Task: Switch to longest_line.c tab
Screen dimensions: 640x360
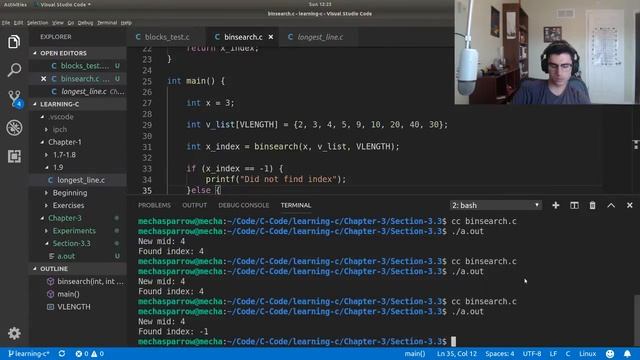Action: pyautogui.click(x=320, y=37)
